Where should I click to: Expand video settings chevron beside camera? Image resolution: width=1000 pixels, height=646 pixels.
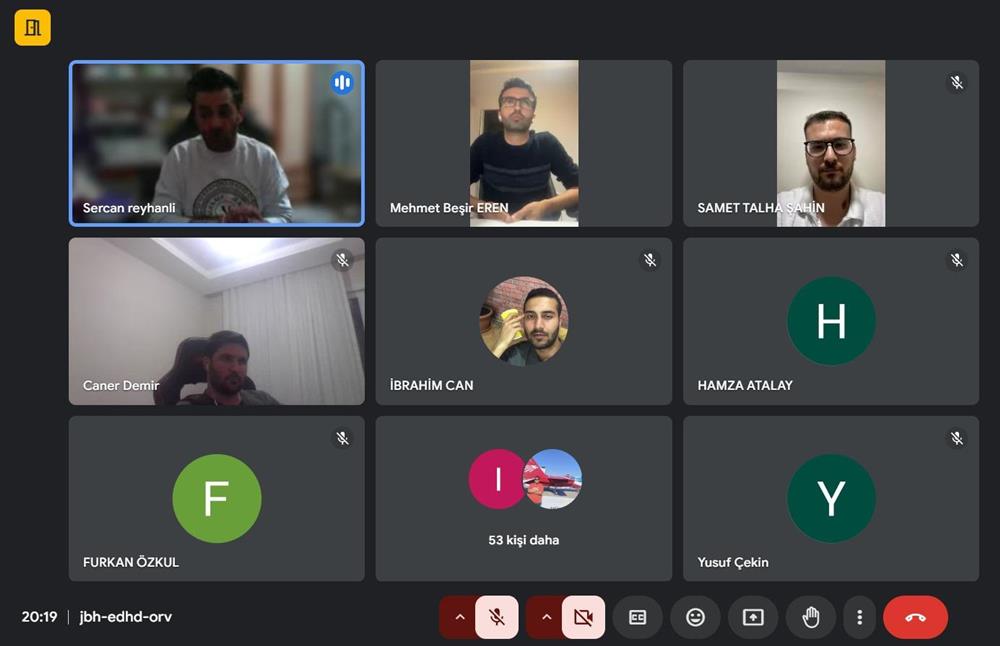[546, 617]
